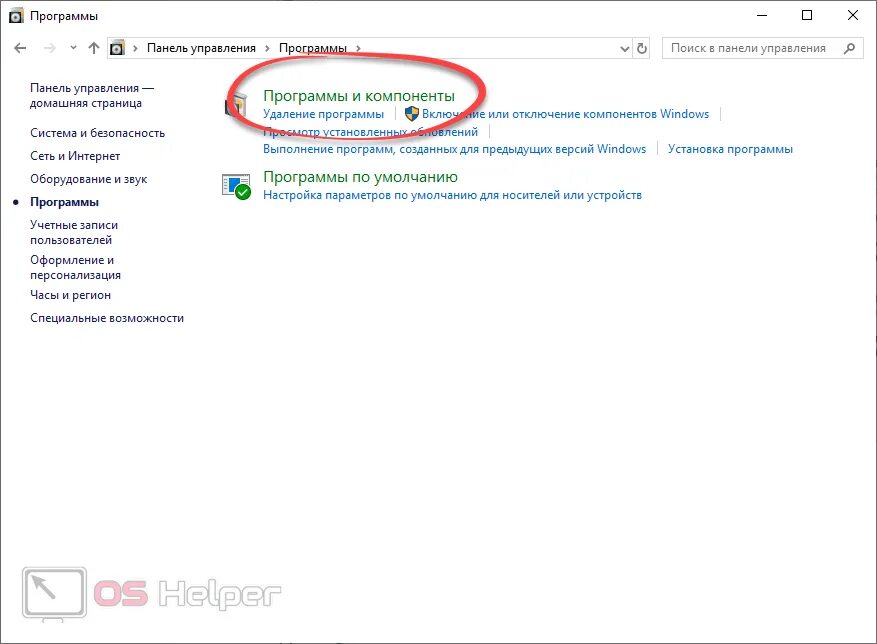Screen dimensions: 877x644
Task: Refresh the Control Panel view
Action: coord(642,49)
